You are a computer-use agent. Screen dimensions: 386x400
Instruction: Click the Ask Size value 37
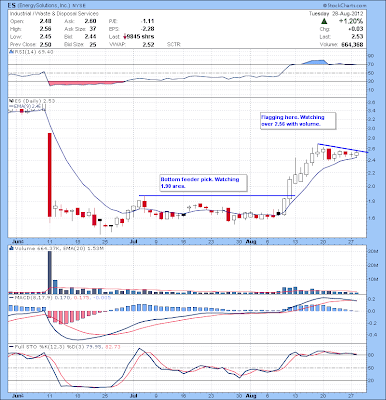point(93,29)
